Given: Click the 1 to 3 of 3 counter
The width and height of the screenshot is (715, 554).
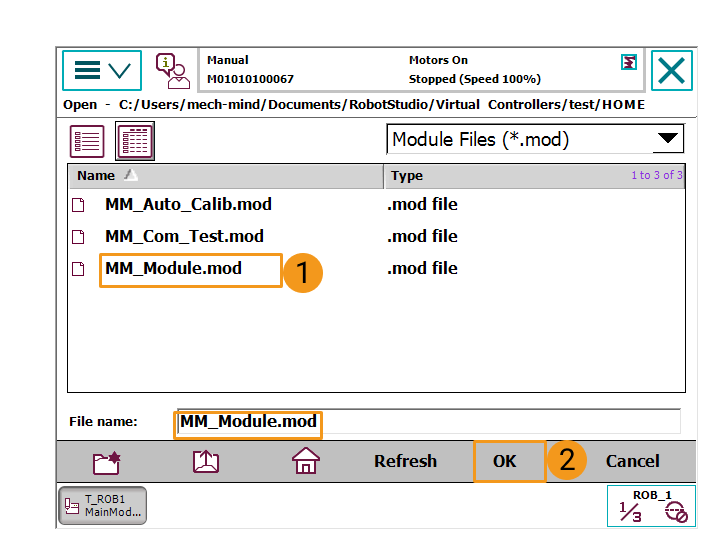Looking at the screenshot, I should [657, 175].
